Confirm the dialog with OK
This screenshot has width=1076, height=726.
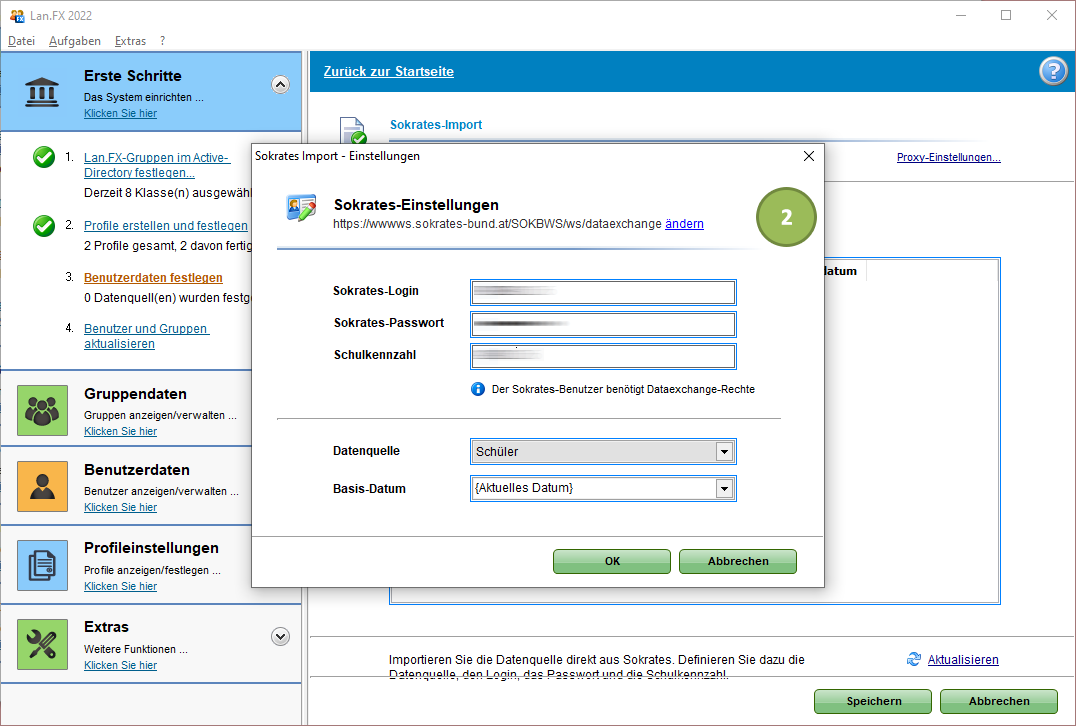611,561
